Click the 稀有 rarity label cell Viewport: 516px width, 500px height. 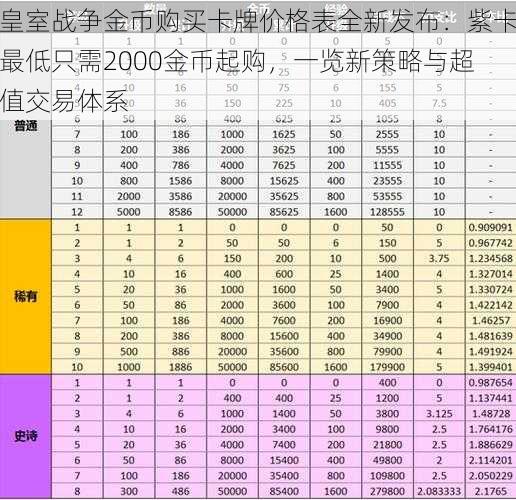coord(26,296)
